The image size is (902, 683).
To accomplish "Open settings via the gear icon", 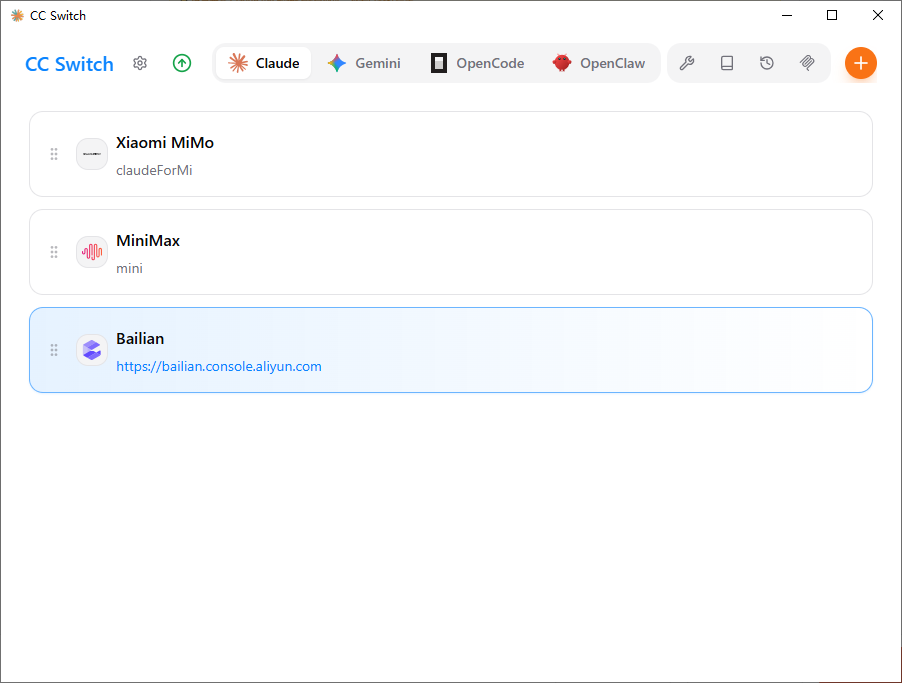I will [x=140, y=63].
